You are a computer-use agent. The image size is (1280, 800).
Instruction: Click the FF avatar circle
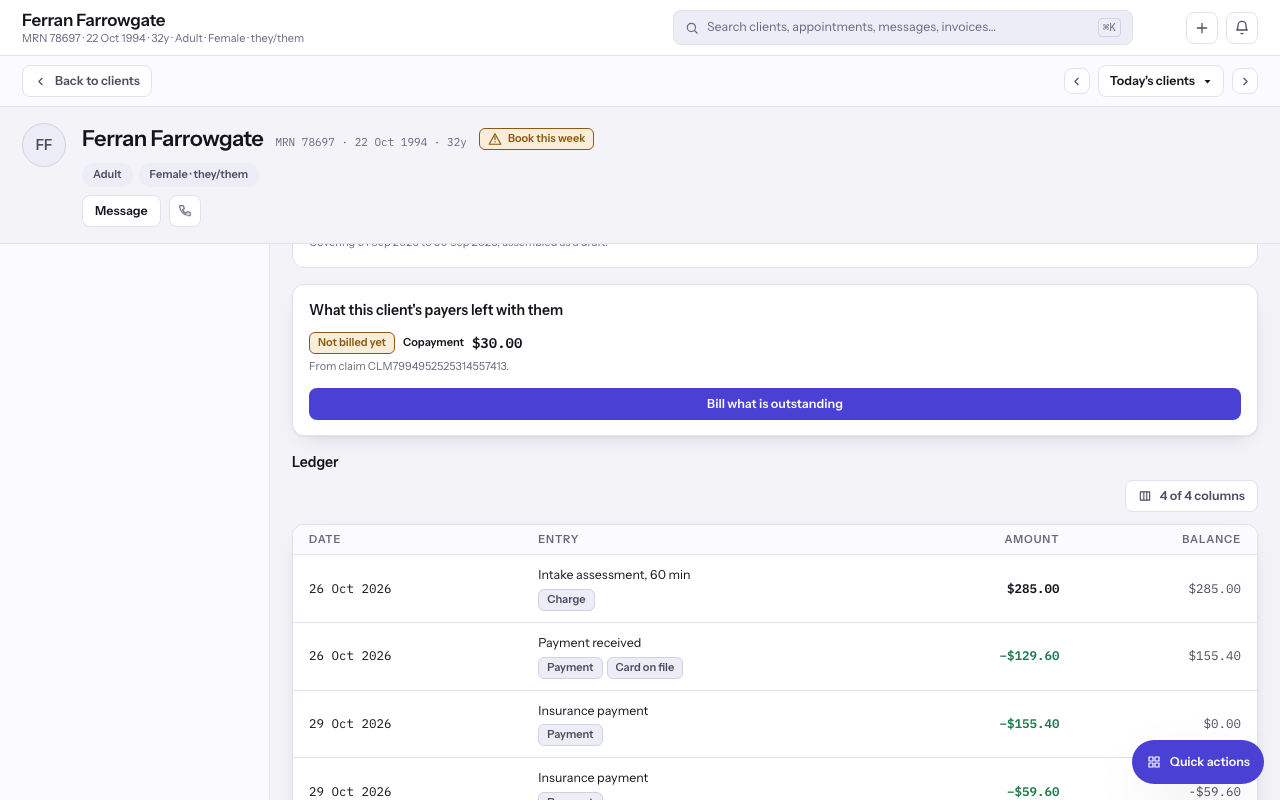coord(44,145)
